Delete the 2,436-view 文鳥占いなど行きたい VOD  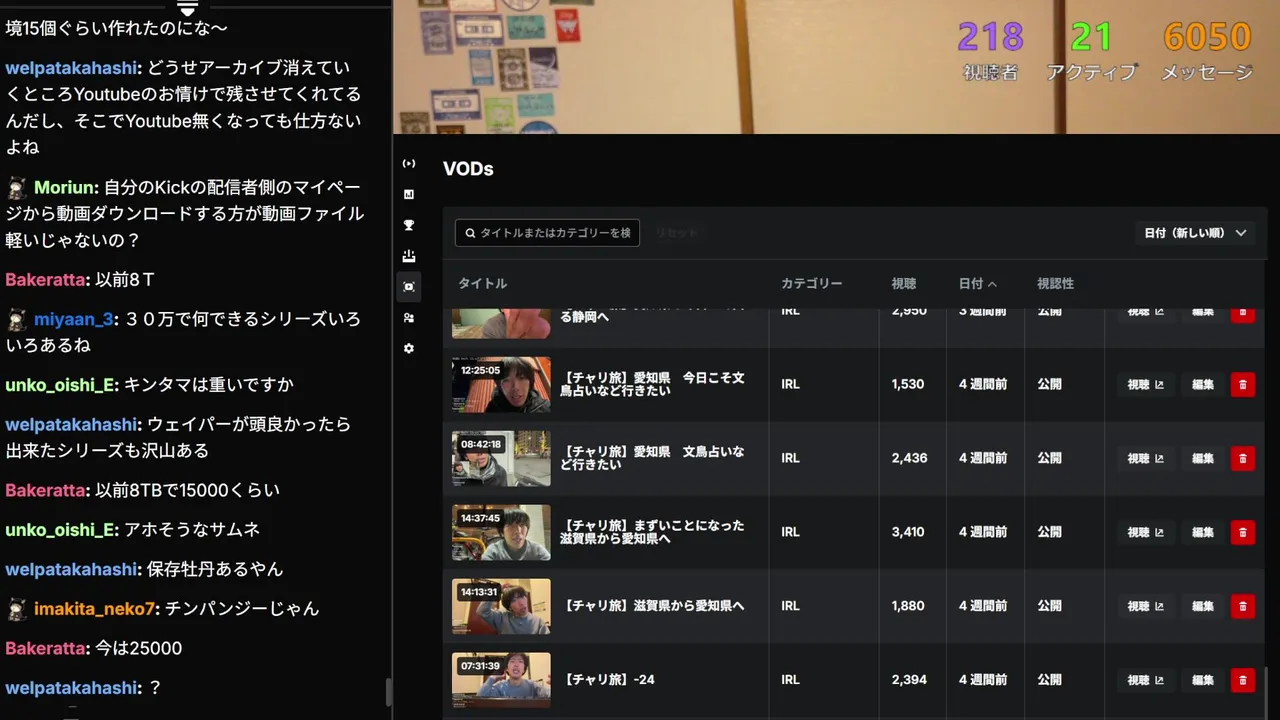[1243, 458]
